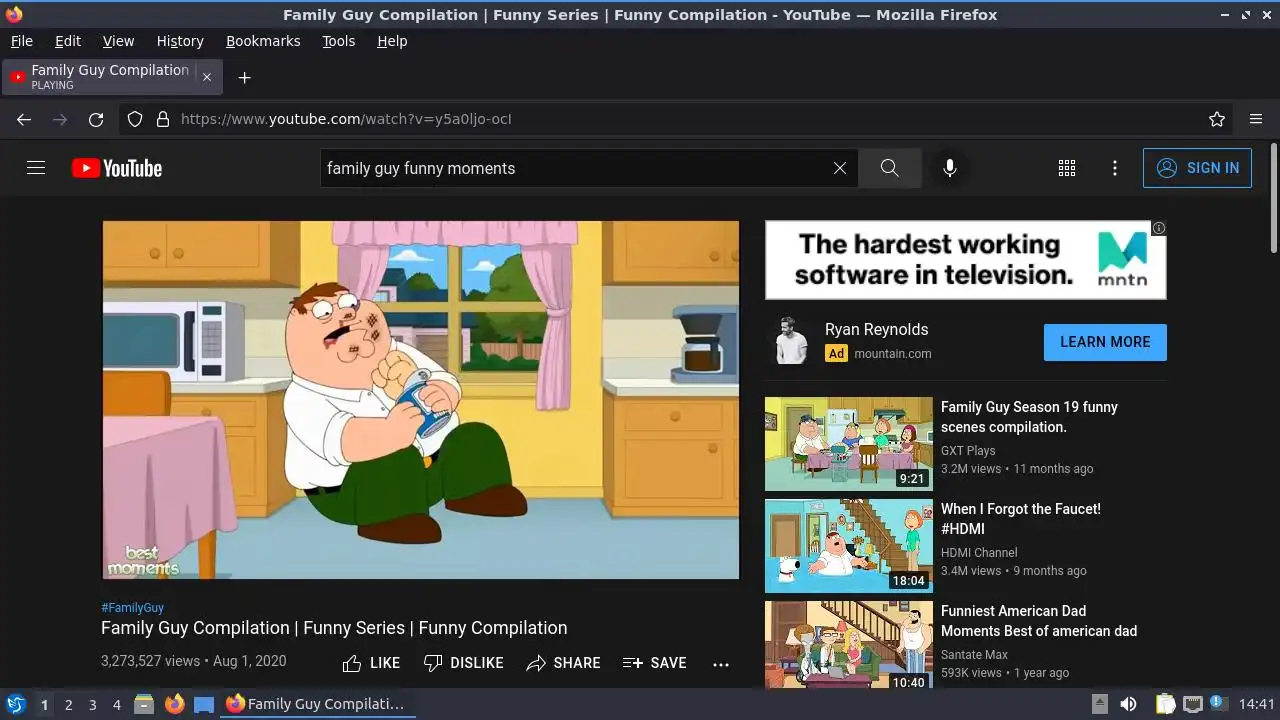The height and width of the screenshot is (720, 1280).
Task: Start voice search with the microphone icon
Action: pyautogui.click(x=950, y=168)
